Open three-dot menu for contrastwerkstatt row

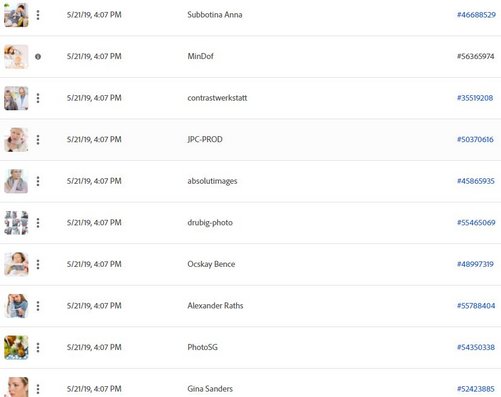tap(38, 98)
